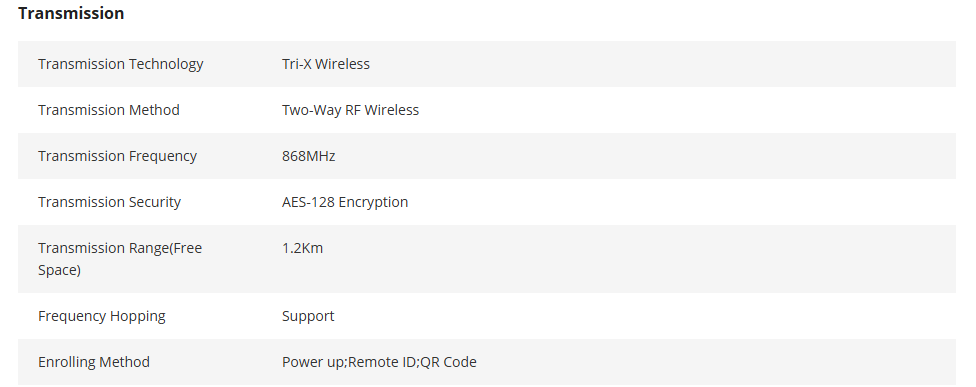Select the Transmission Security label
Image resolution: width=976 pixels, height=387 pixels.
pos(110,202)
